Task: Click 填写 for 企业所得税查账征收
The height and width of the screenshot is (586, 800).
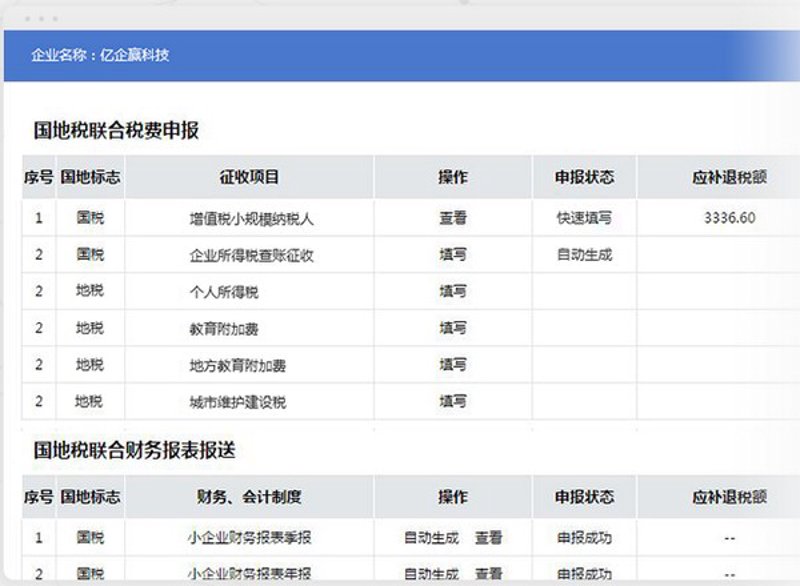Action: tap(453, 254)
